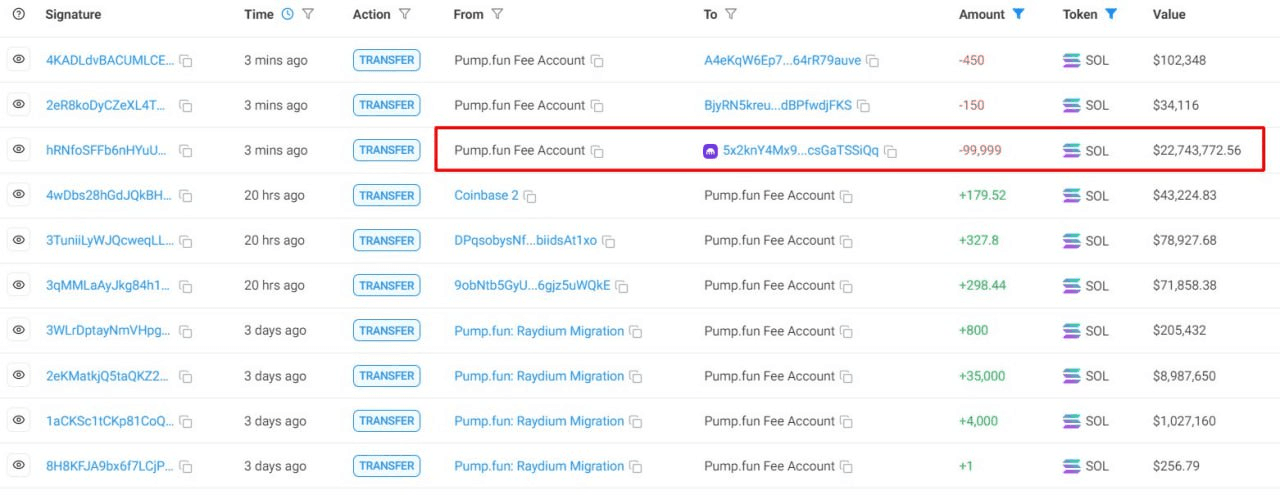Click the Signature column header
The width and height of the screenshot is (1280, 495).
[x=73, y=14]
